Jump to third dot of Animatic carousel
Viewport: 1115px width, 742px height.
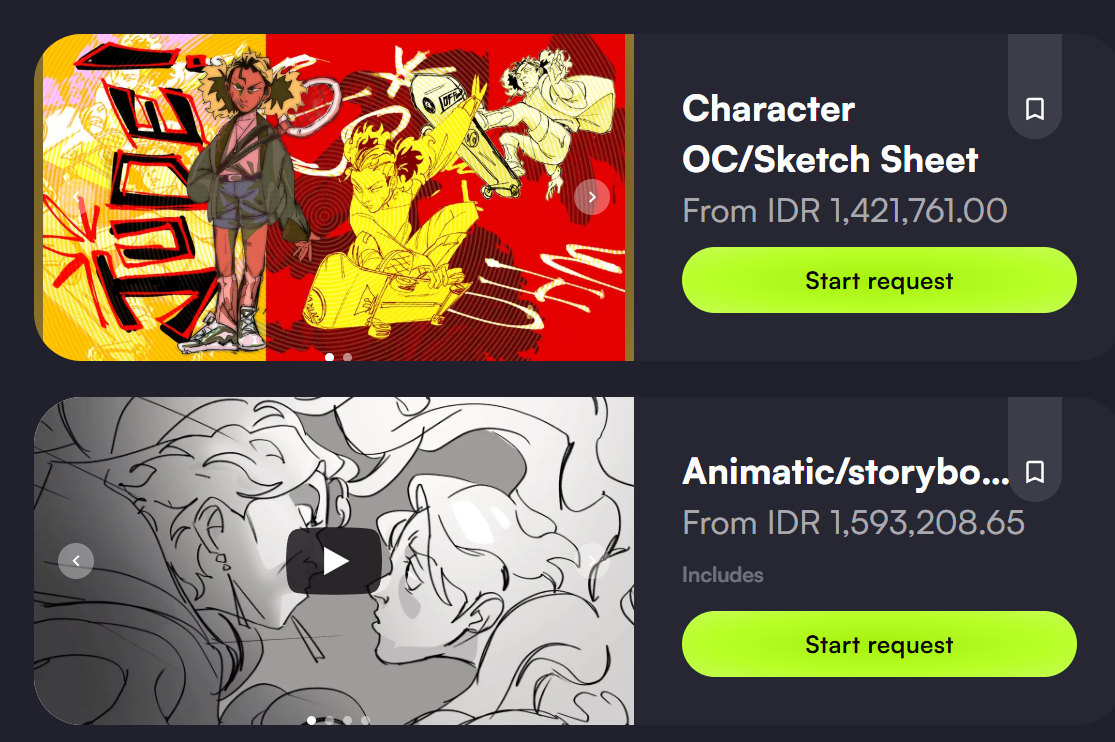click(347, 720)
